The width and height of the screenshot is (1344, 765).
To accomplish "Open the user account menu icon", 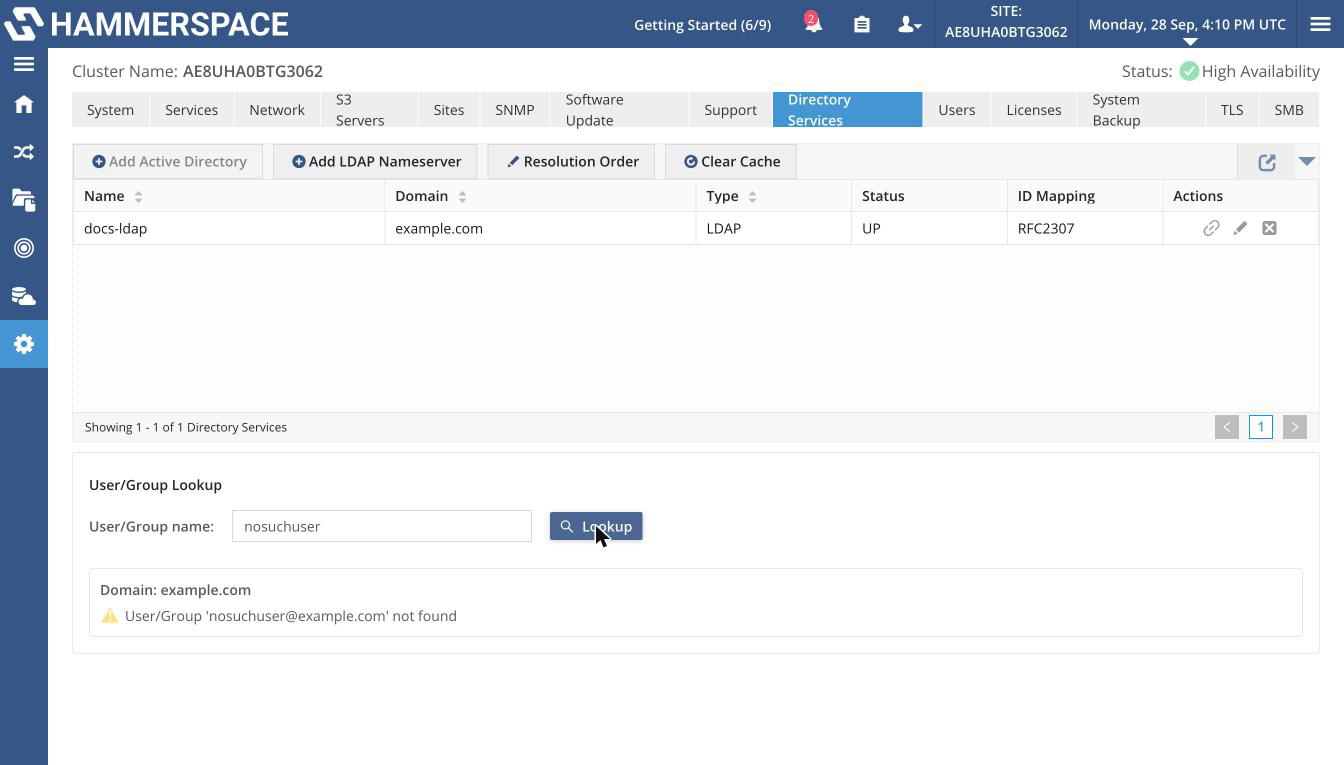I will (x=908, y=24).
